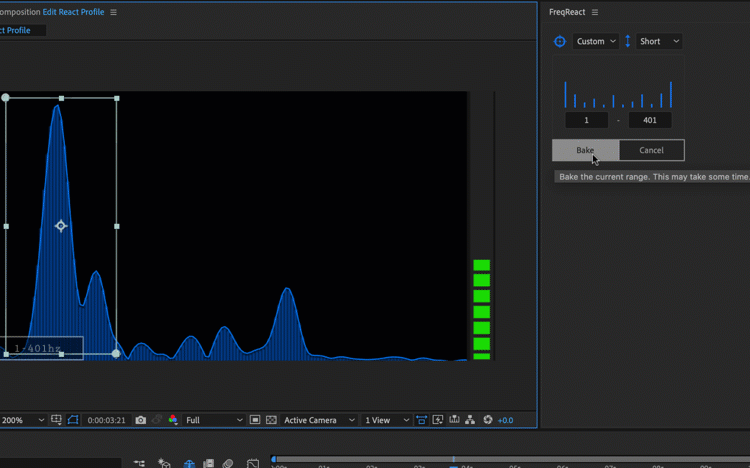
Task: Click the Fast Previews icon
Action: click(438, 420)
